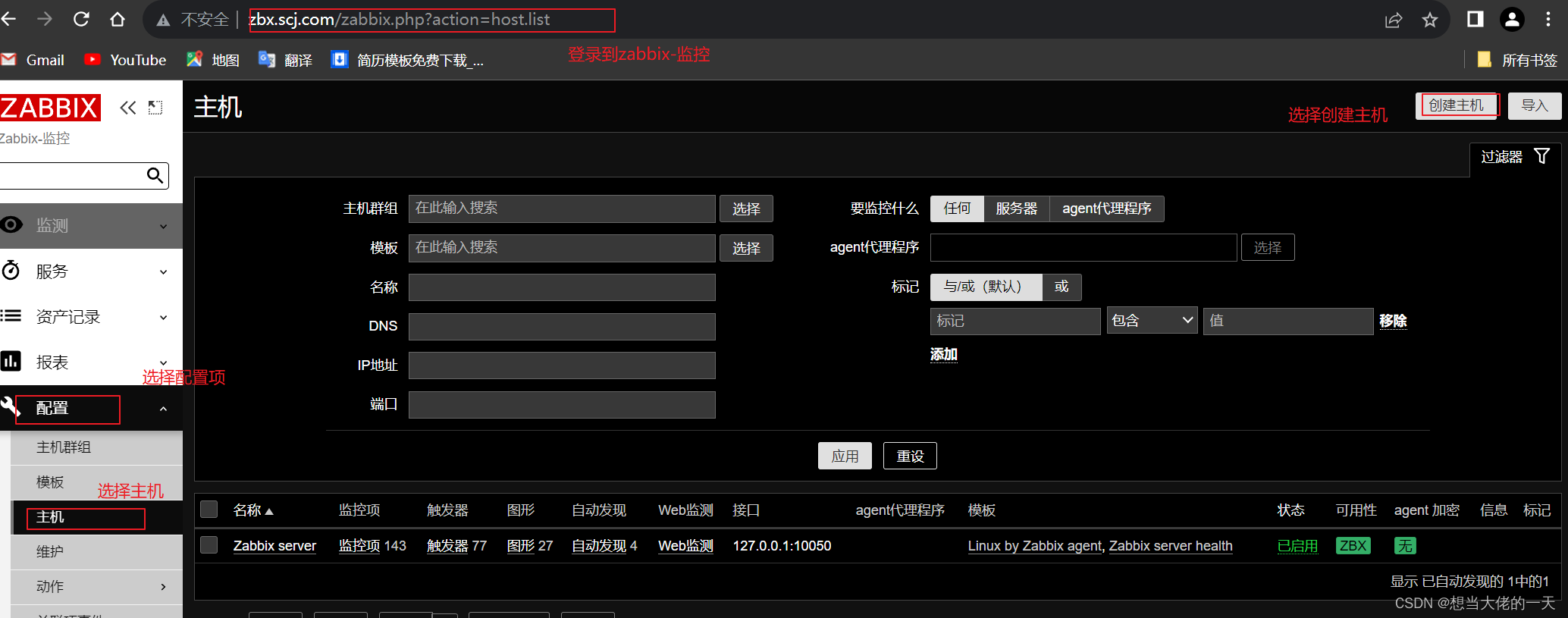The width and height of the screenshot is (1568, 618).
Task: Click the 导入 button
Action: [1535, 105]
